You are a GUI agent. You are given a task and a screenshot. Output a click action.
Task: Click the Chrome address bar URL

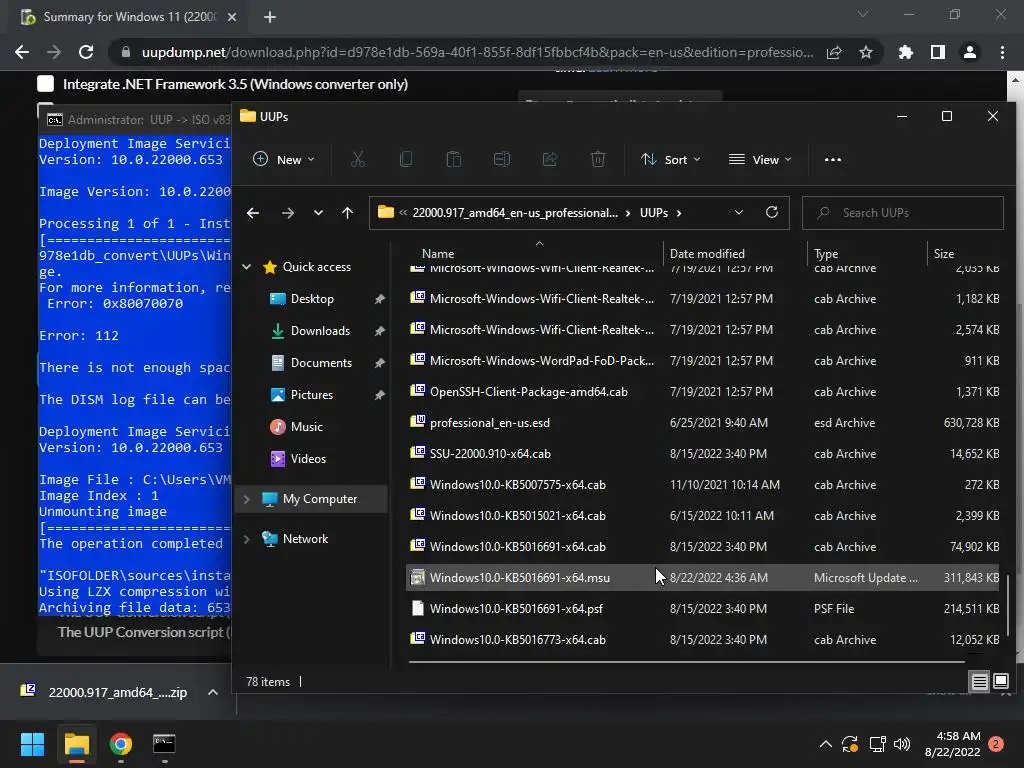(477, 52)
